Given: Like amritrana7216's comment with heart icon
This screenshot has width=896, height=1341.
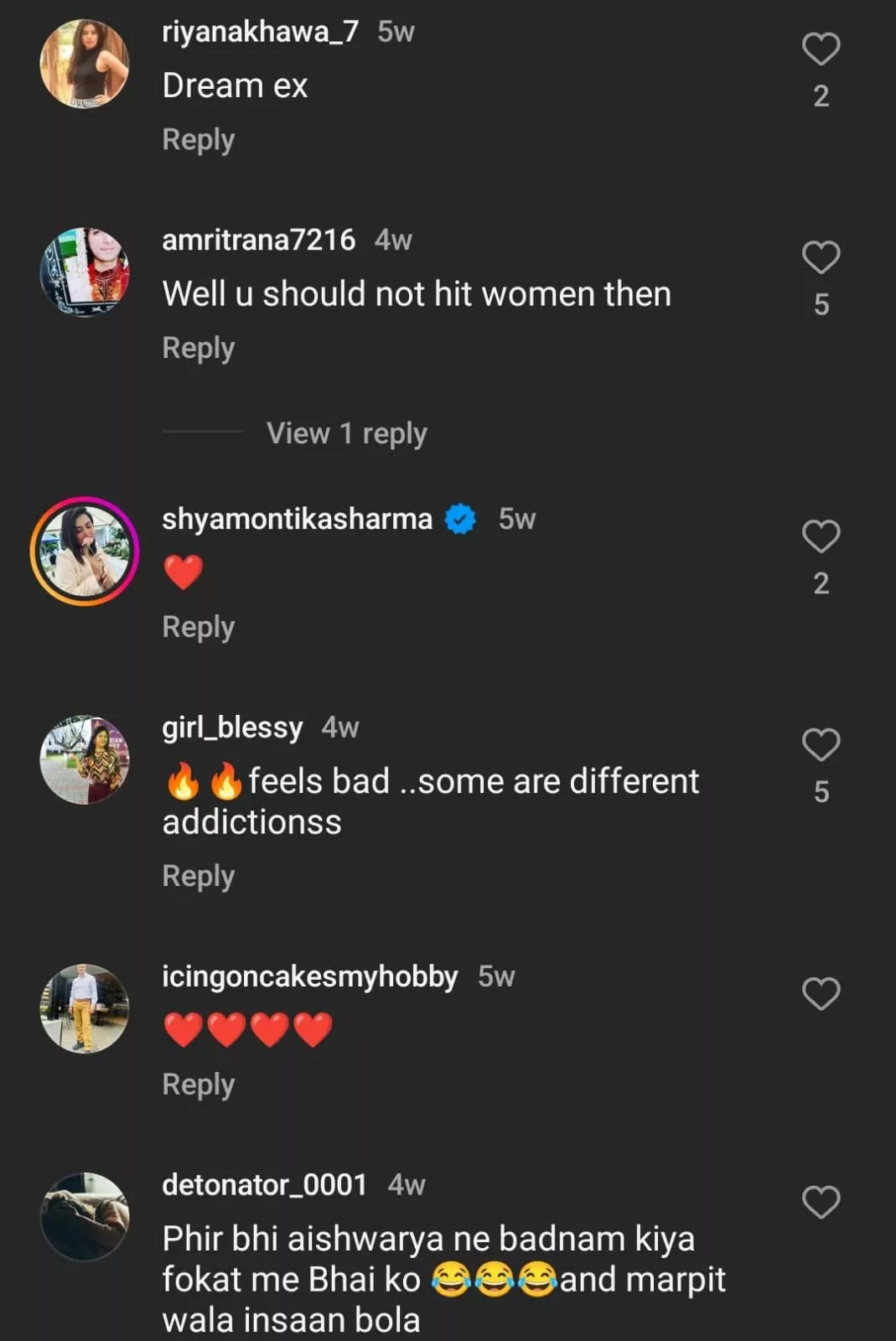Looking at the screenshot, I should 821,257.
